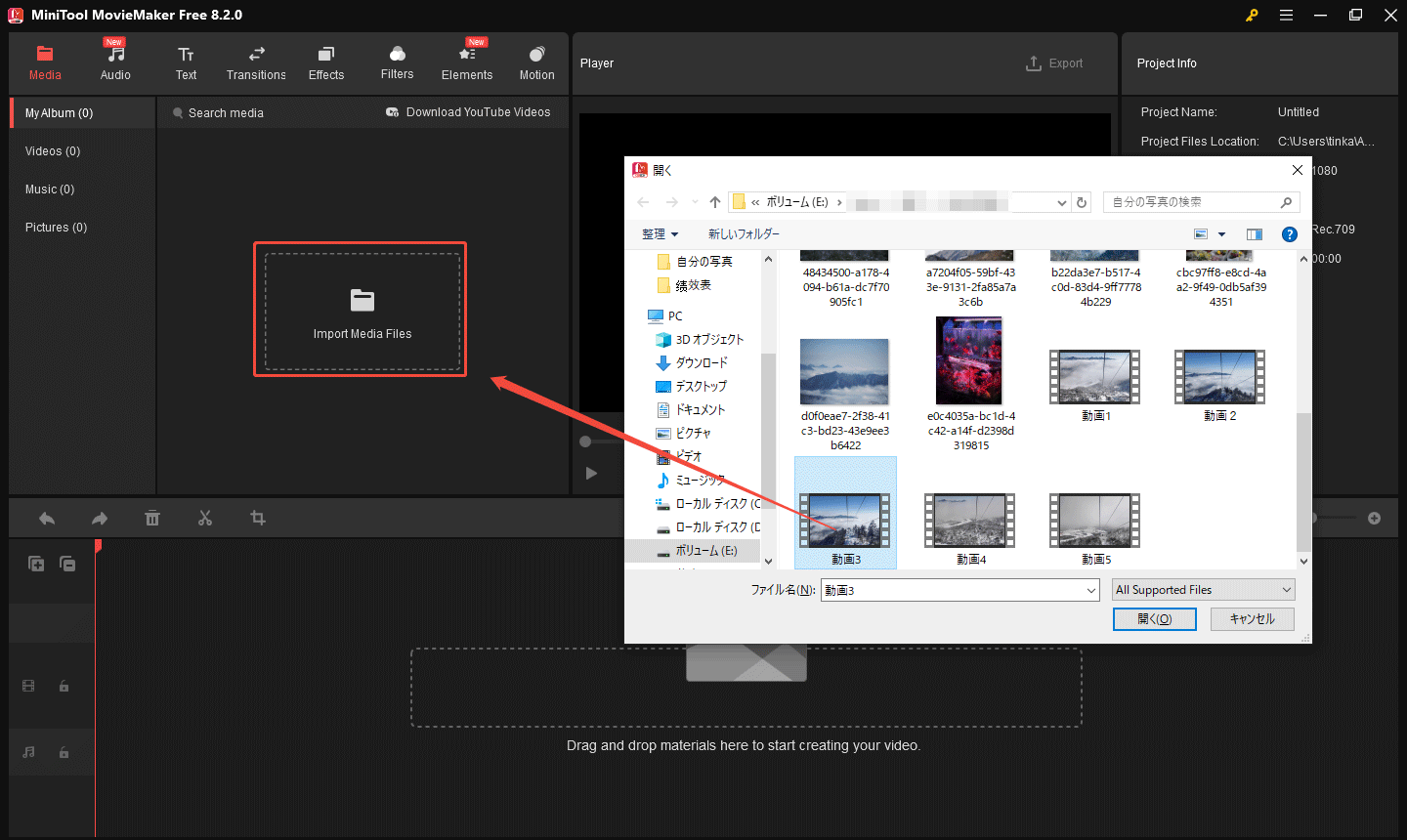Click the Refresh icon in address bar
1407x840 pixels.
point(1082,202)
